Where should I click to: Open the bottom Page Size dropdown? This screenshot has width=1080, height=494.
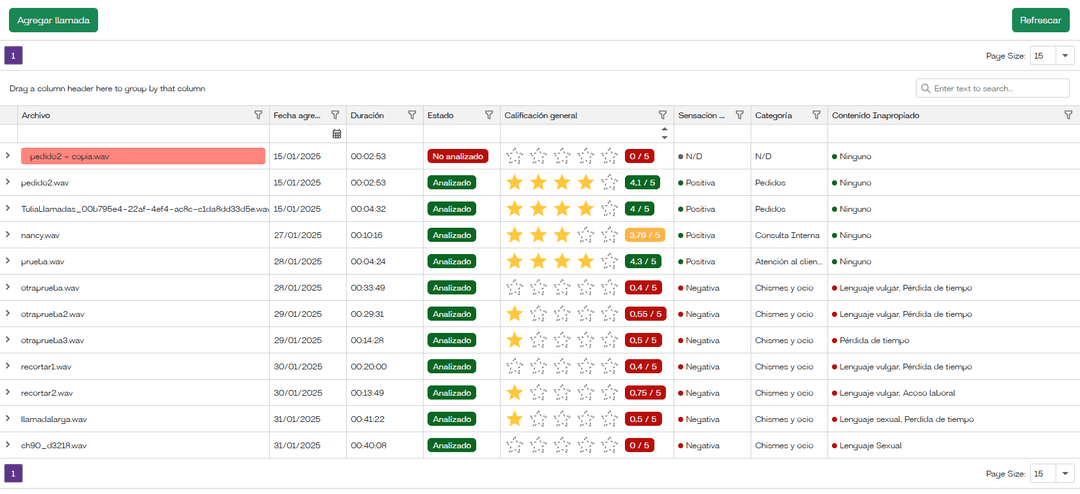[1065, 473]
